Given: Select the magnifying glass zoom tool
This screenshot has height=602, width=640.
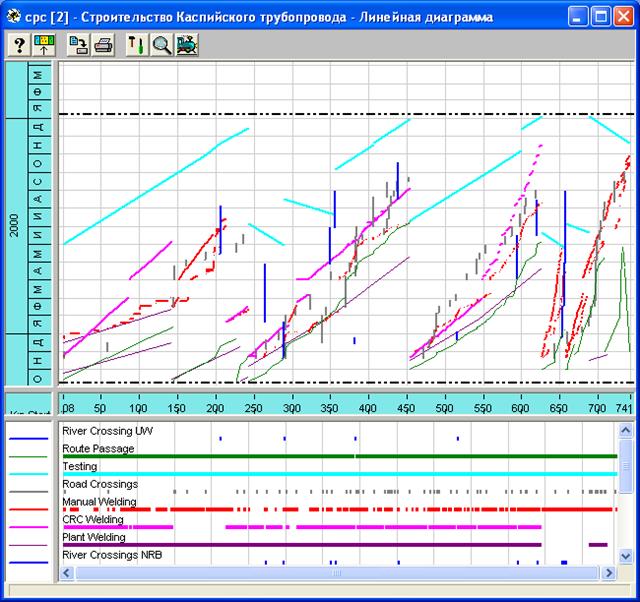Looking at the screenshot, I should point(160,45).
